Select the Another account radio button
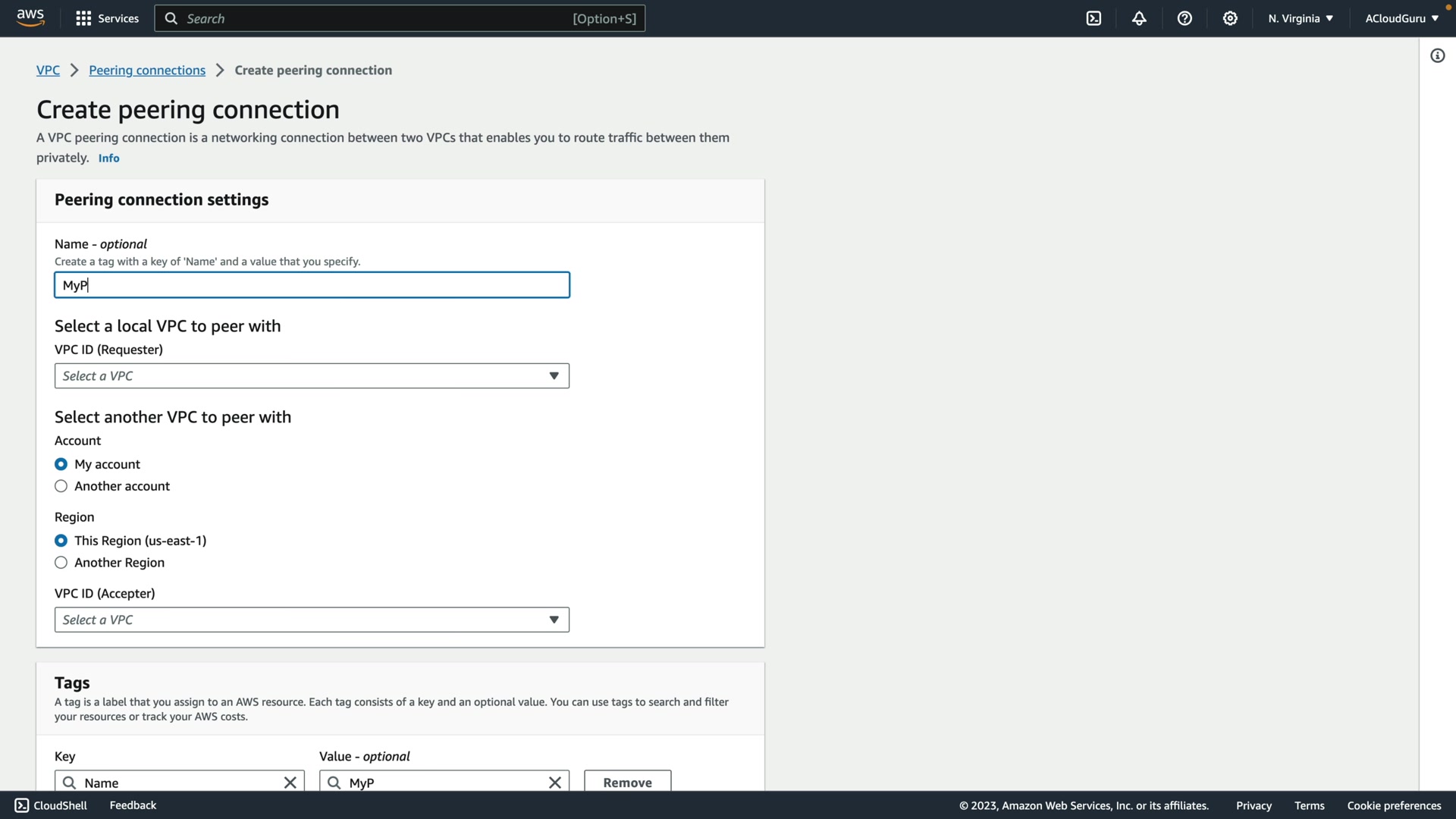Viewport: 1456px width, 819px height. pyautogui.click(x=61, y=486)
